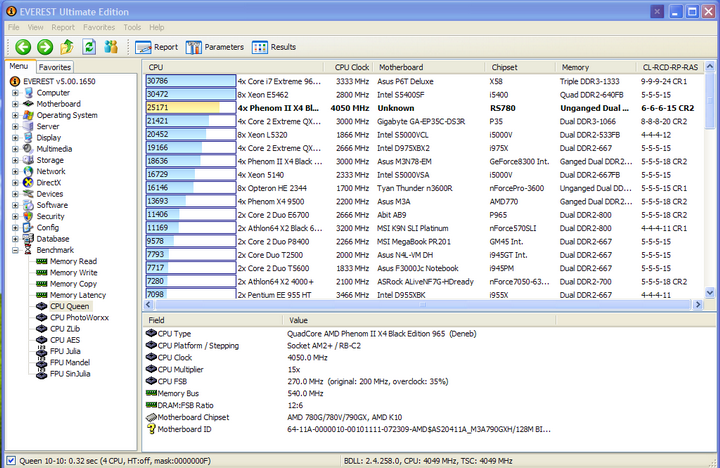Screen dimensions: 720x468
Task: Select the Database tree icon
Action: pos(28,239)
